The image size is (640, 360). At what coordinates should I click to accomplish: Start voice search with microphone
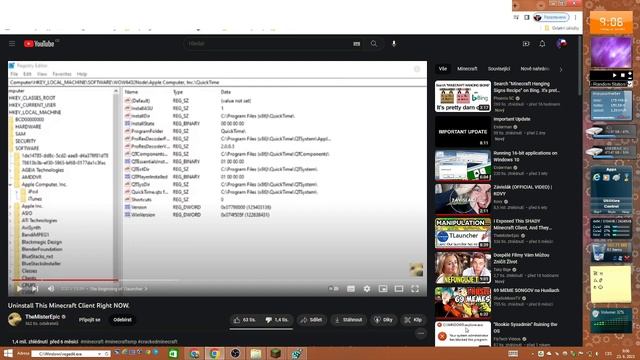tap(394, 44)
